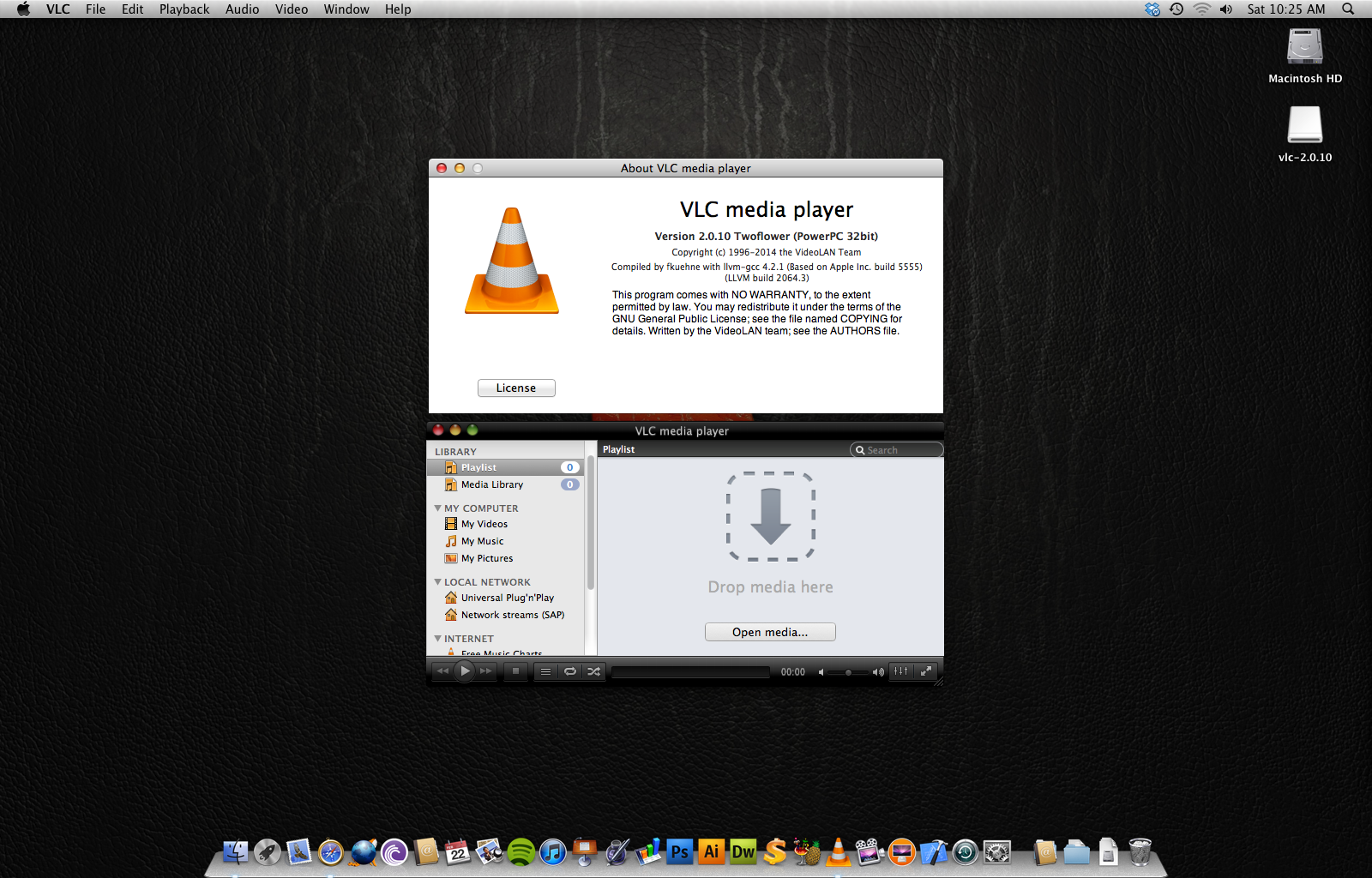Open Finder from the Dock
Screen dimensions: 1372x878
(235, 851)
